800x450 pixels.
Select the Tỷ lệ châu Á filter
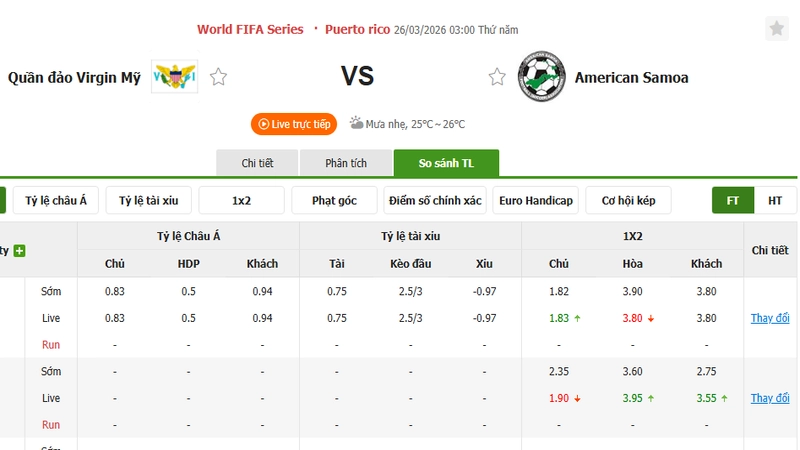tap(56, 200)
